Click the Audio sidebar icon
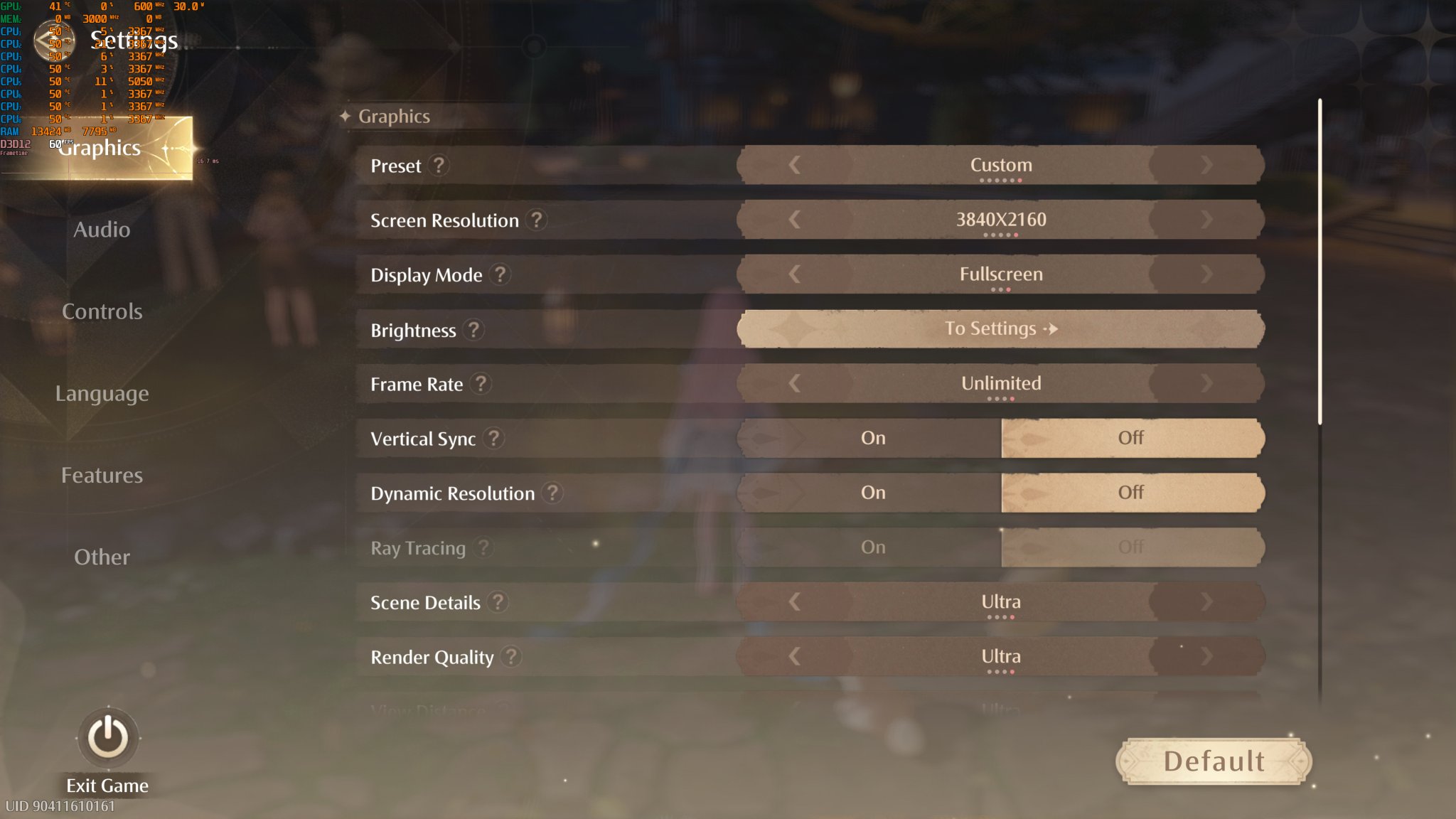This screenshot has width=1456, height=819. click(x=101, y=229)
